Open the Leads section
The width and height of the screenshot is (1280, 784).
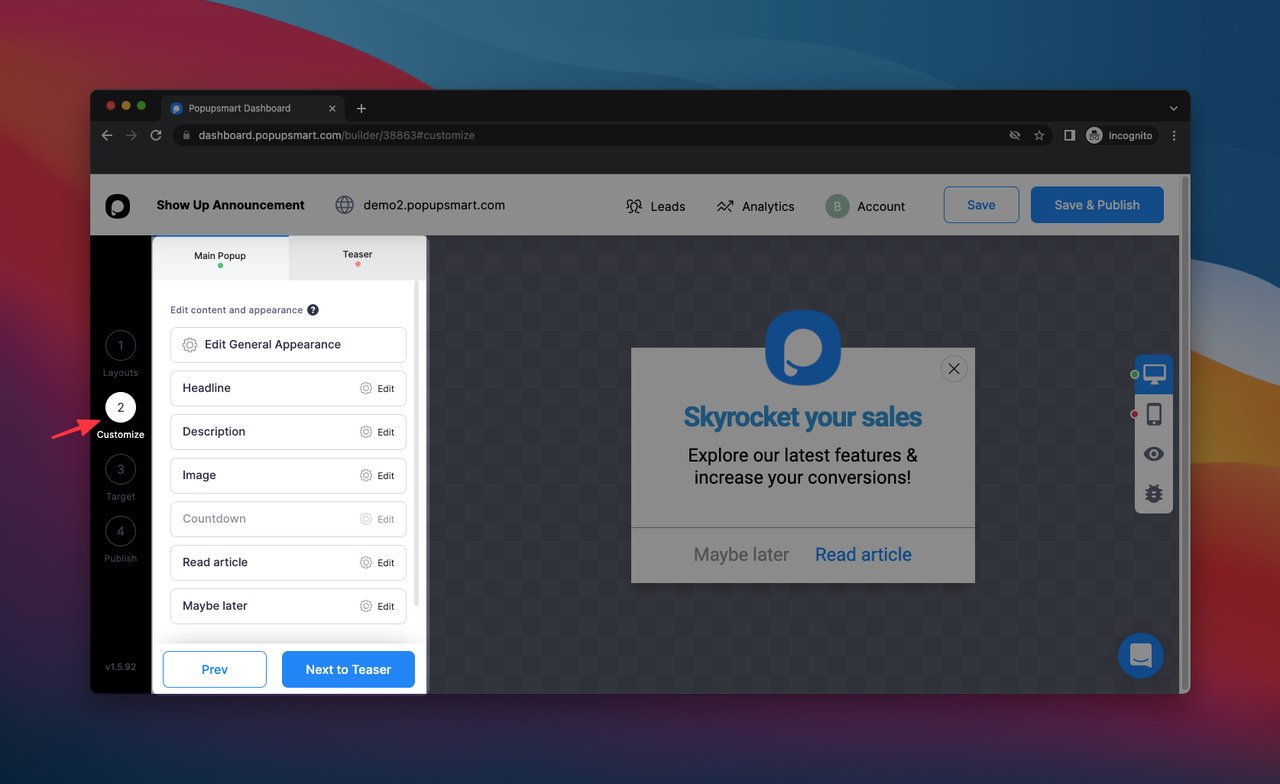tap(656, 206)
